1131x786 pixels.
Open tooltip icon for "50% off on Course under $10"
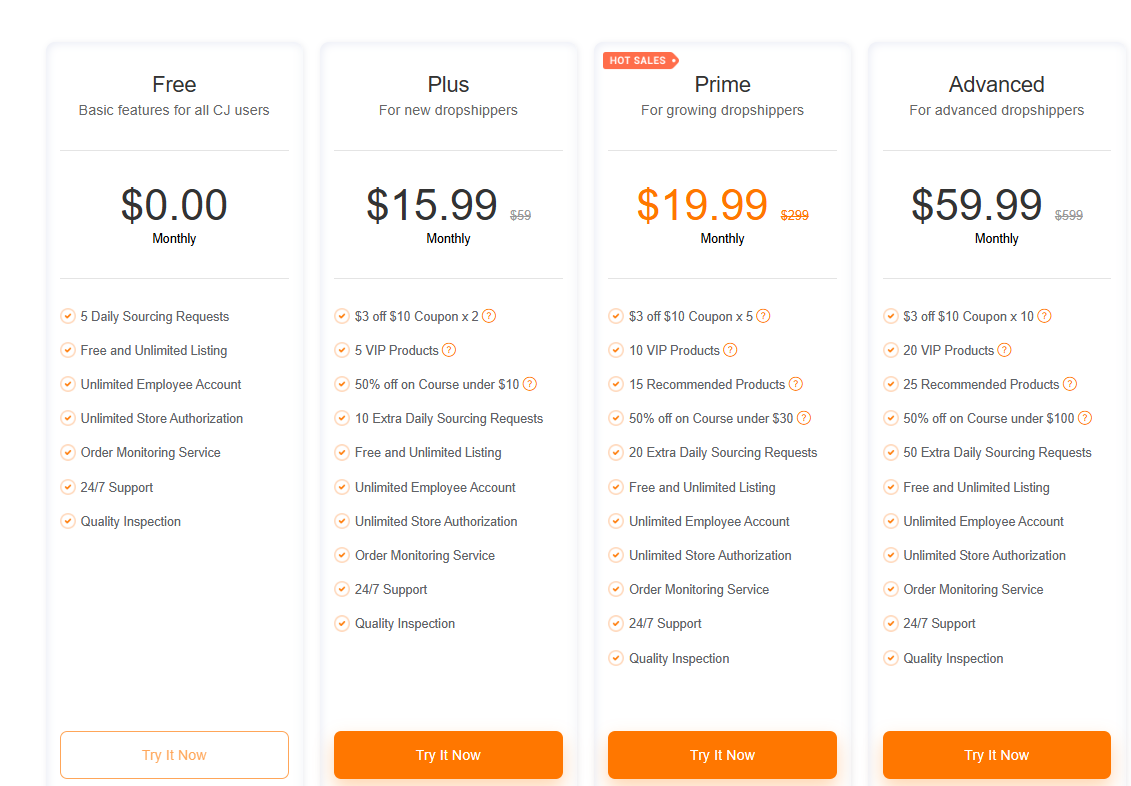[x=530, y=384]
